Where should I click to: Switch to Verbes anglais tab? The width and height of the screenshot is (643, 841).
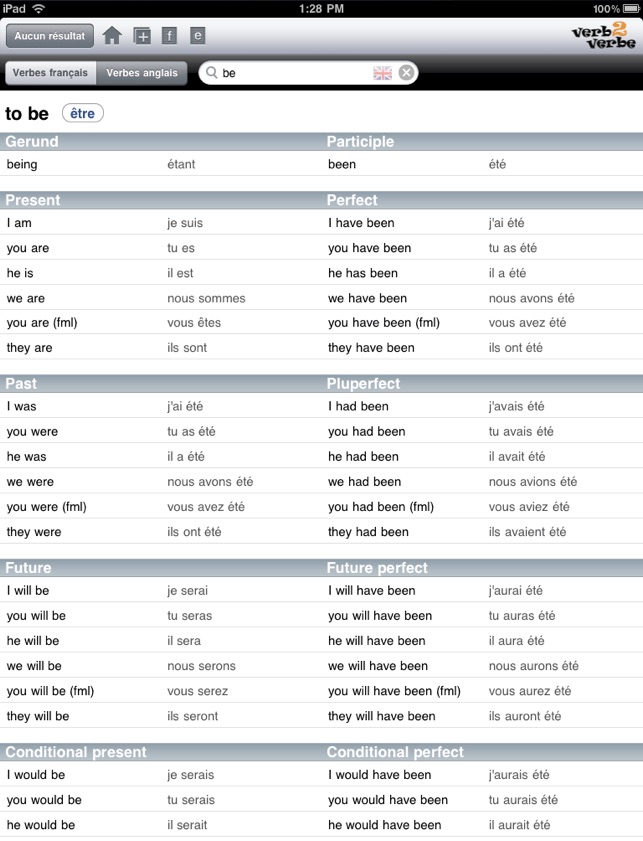[142, 73]
